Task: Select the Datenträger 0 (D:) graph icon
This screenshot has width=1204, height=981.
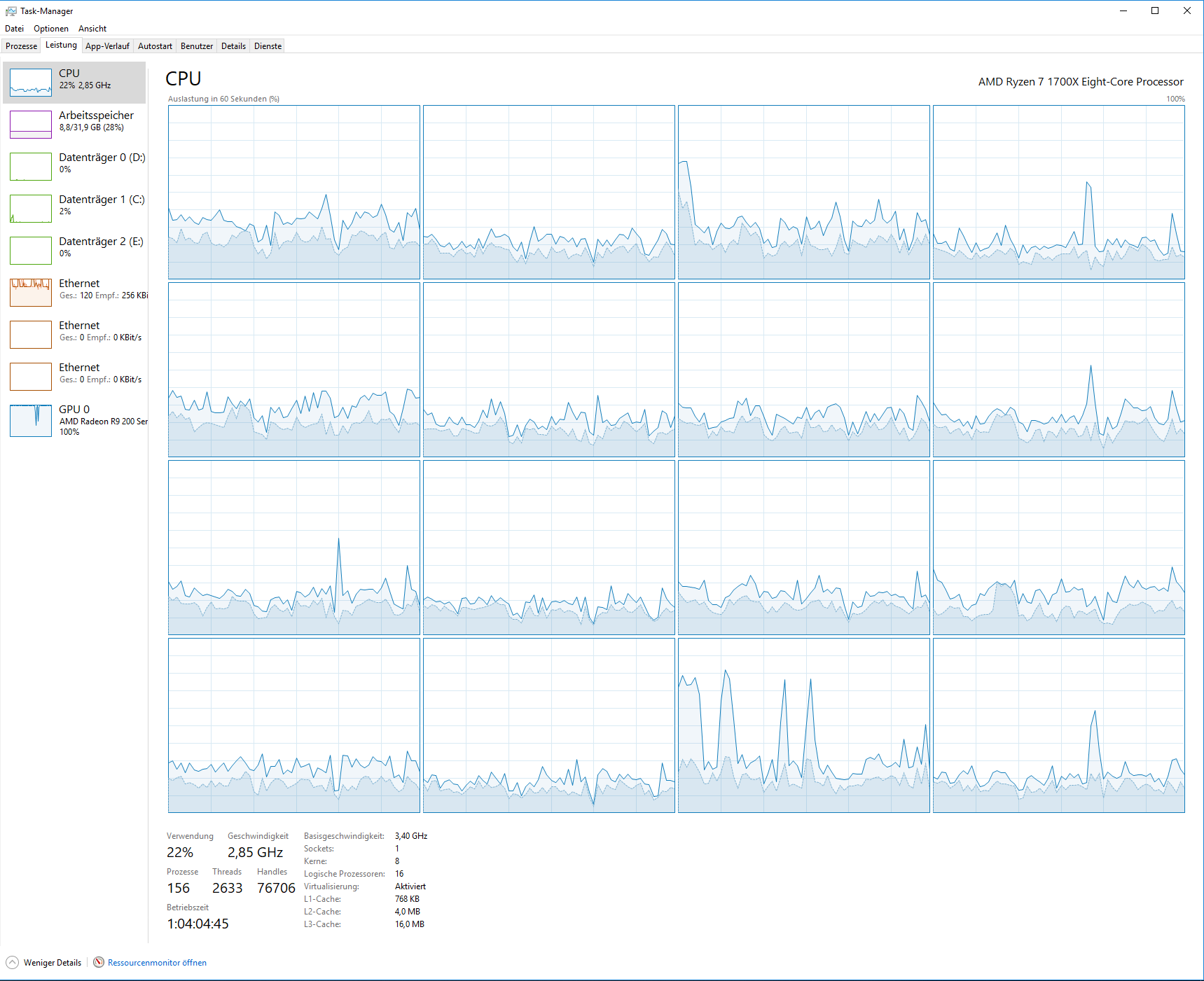Action: [x=31, y=167]
